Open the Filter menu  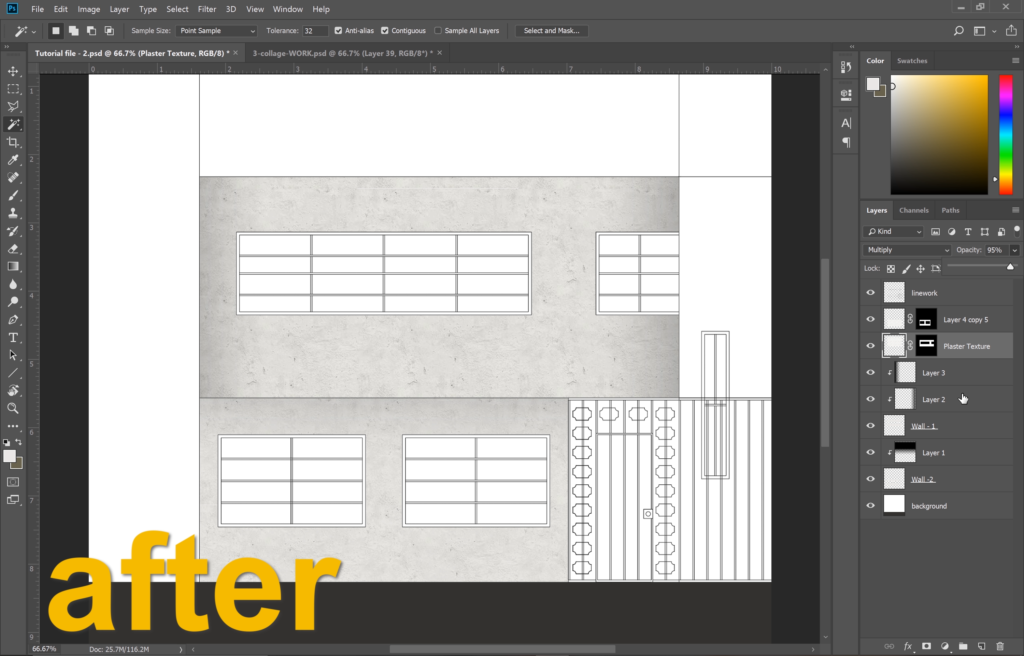click(207, 9)
